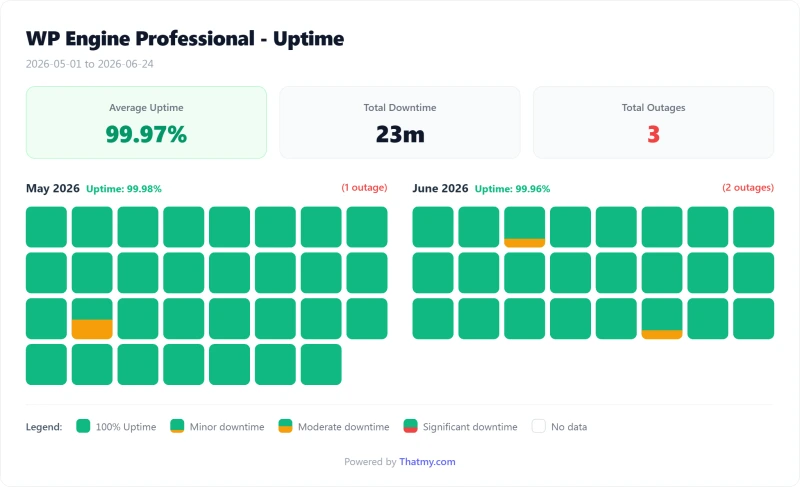Click the Uptime: 99.98% text
Image resolution: width=800 pixels, height=487 pixels.
123,189
